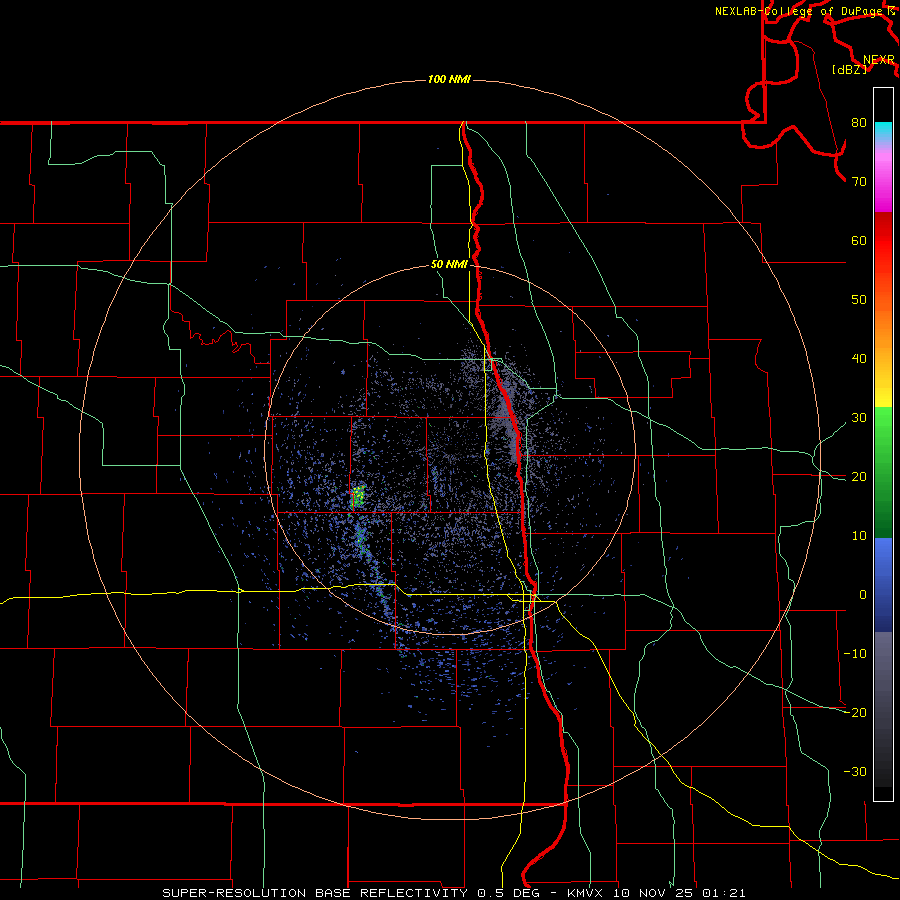
Task: Click the NEXR label above the dBZ scale
Action: click(879, 60)
